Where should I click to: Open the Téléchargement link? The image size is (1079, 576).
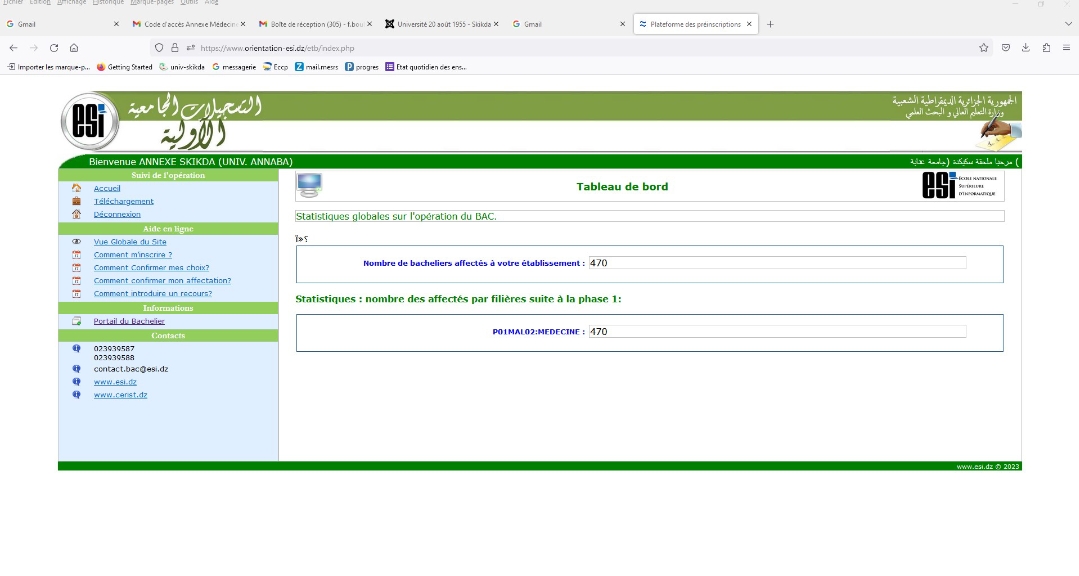tap(124, 201)
